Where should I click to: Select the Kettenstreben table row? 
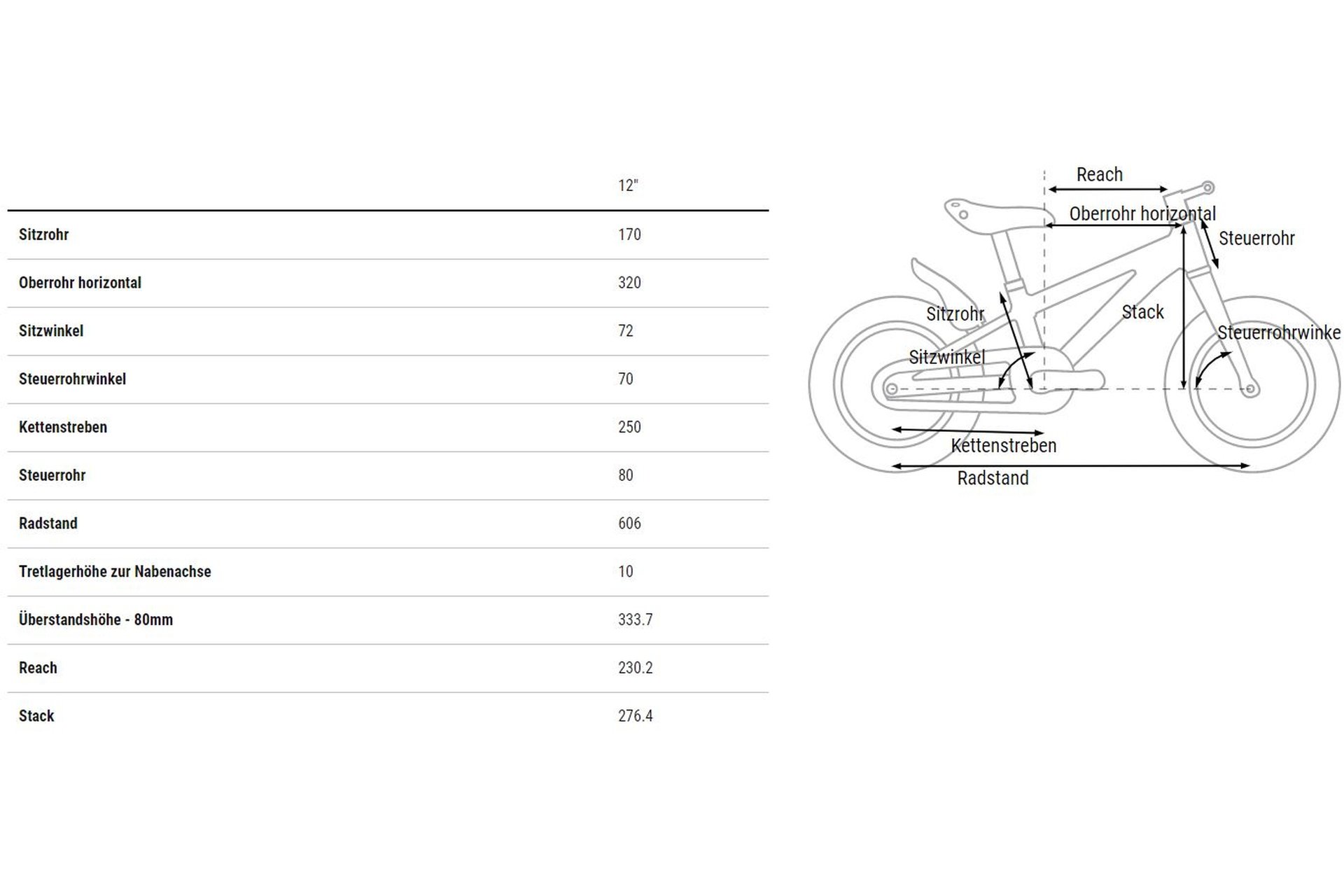pyautogui.click(x=388, y=427)
